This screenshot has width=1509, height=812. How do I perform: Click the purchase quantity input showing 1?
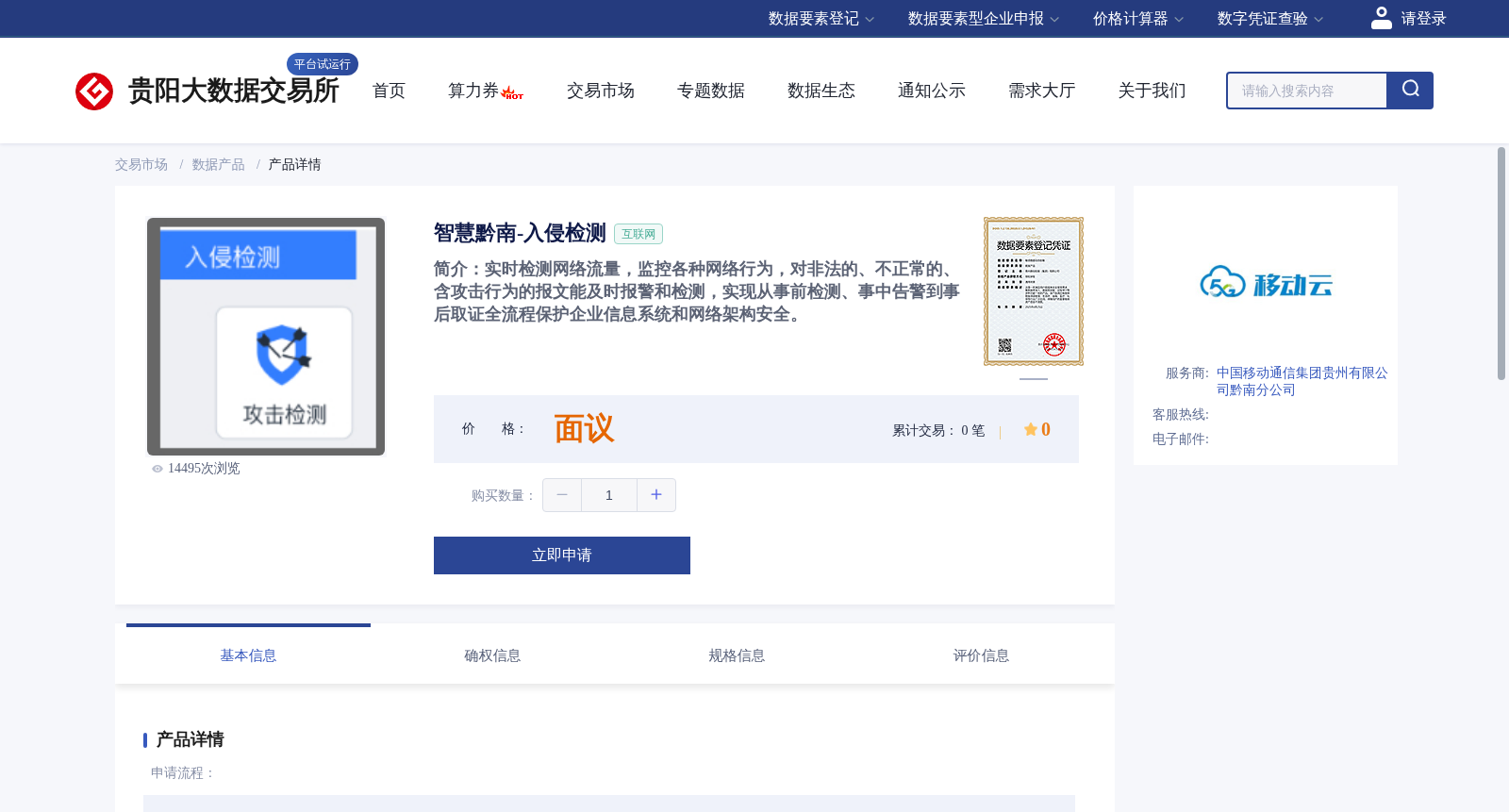[x=609, y=495]
